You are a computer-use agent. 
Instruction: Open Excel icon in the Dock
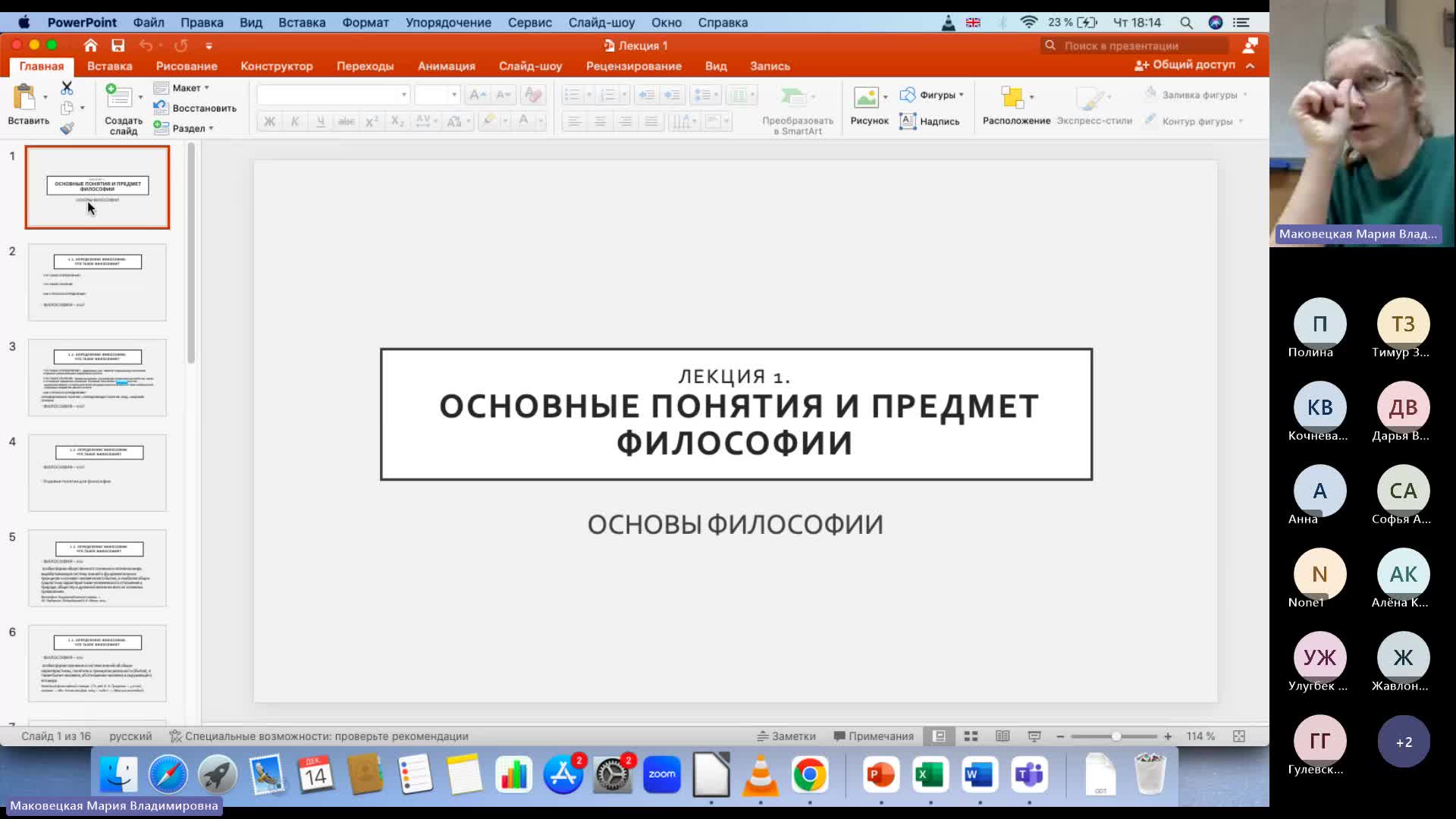click(930, 775)
